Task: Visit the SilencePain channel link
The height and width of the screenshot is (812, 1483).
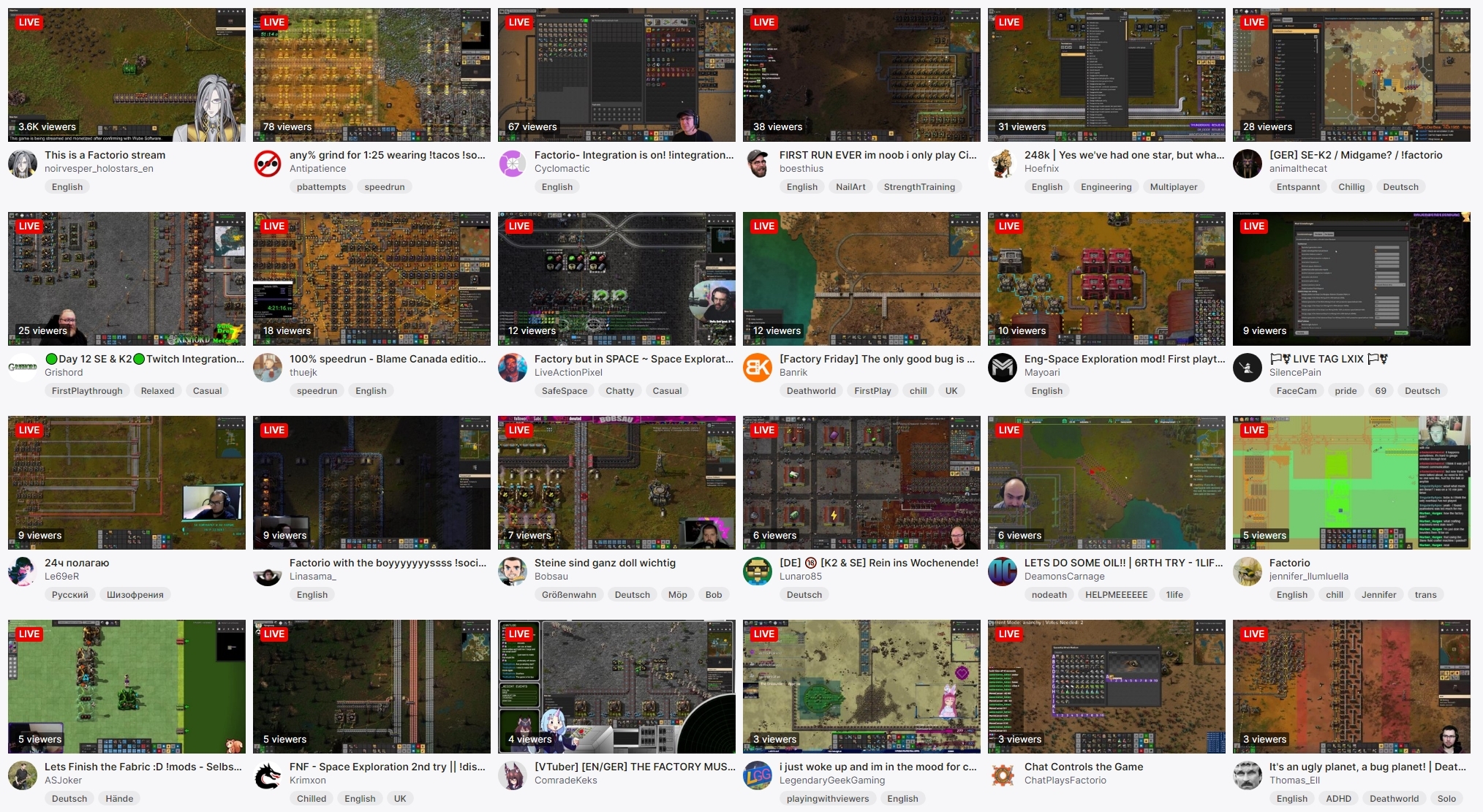Action: [x=1295, y=373]
